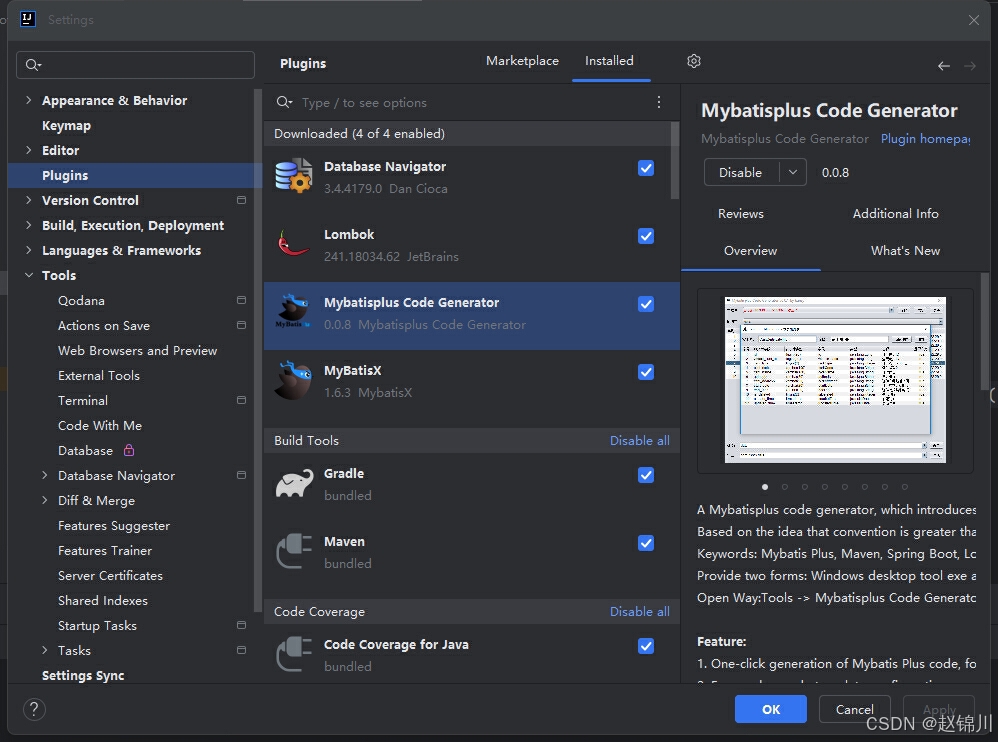
Task: Click the Mybatisplus Code Generator plugin icon
Action: (293, 311)
